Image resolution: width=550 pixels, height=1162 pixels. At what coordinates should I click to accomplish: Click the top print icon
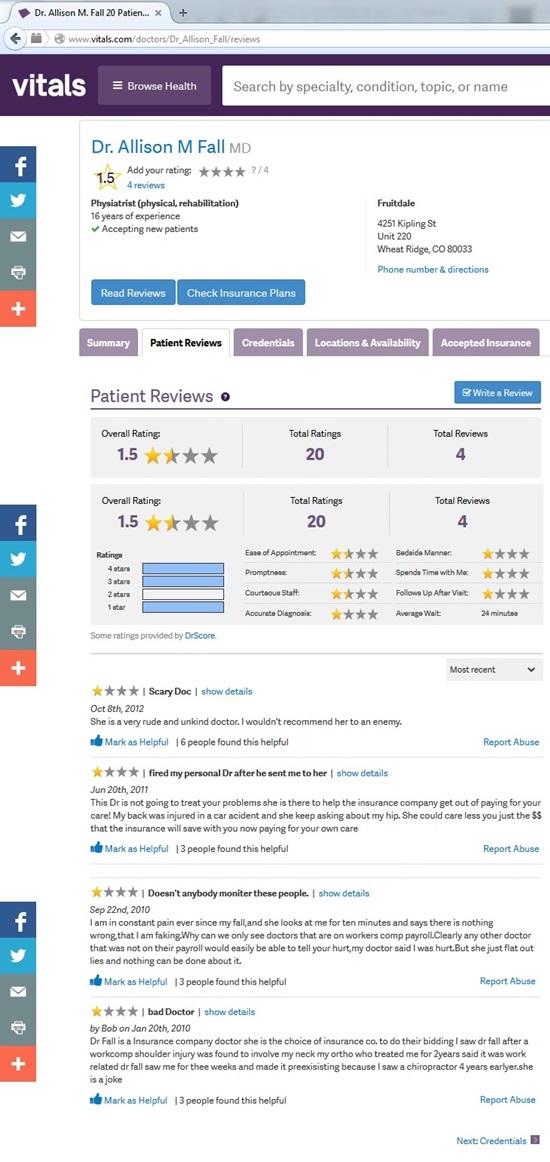18,273
